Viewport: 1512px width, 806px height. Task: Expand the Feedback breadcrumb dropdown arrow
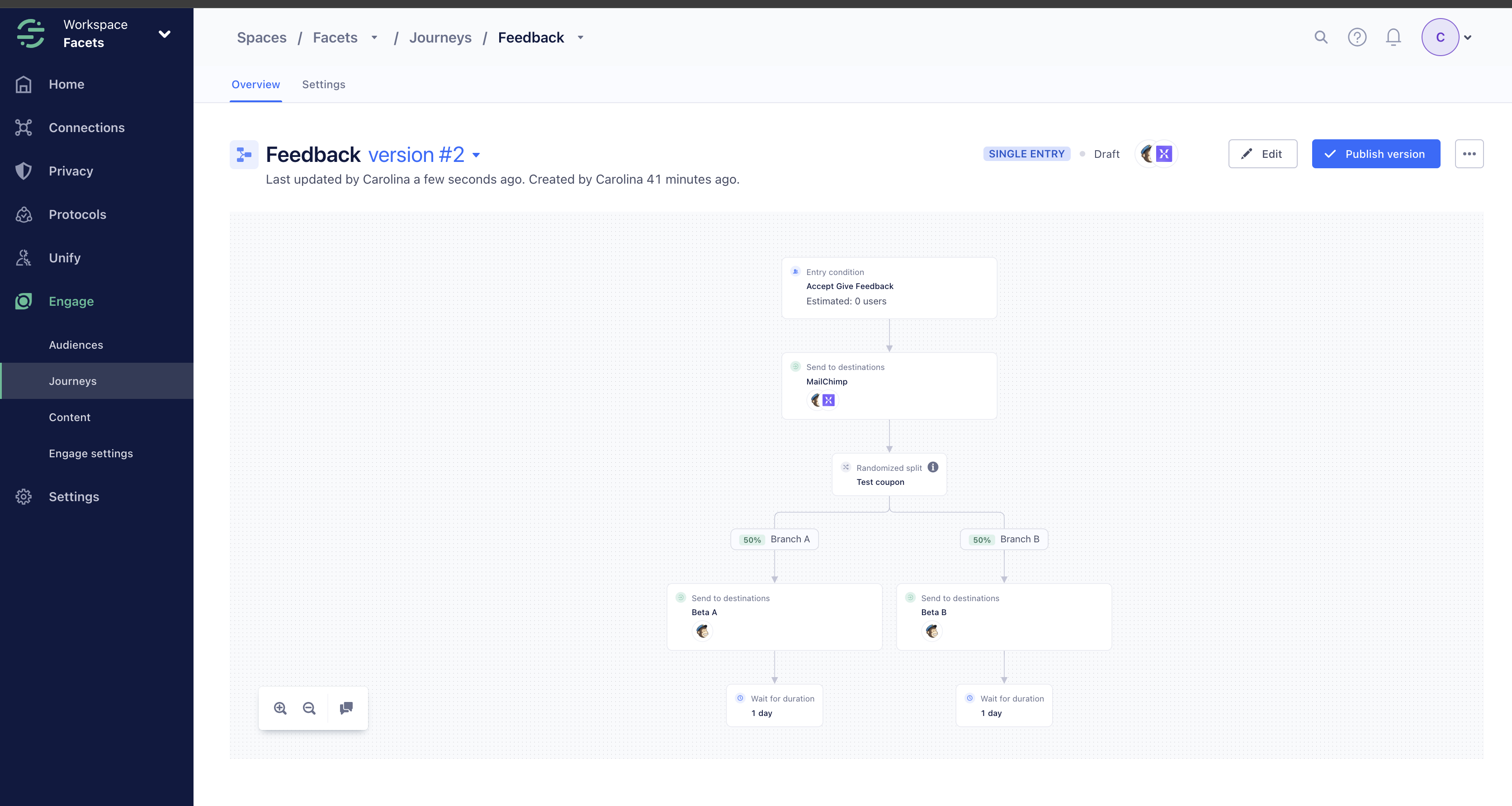pos(581,38)
